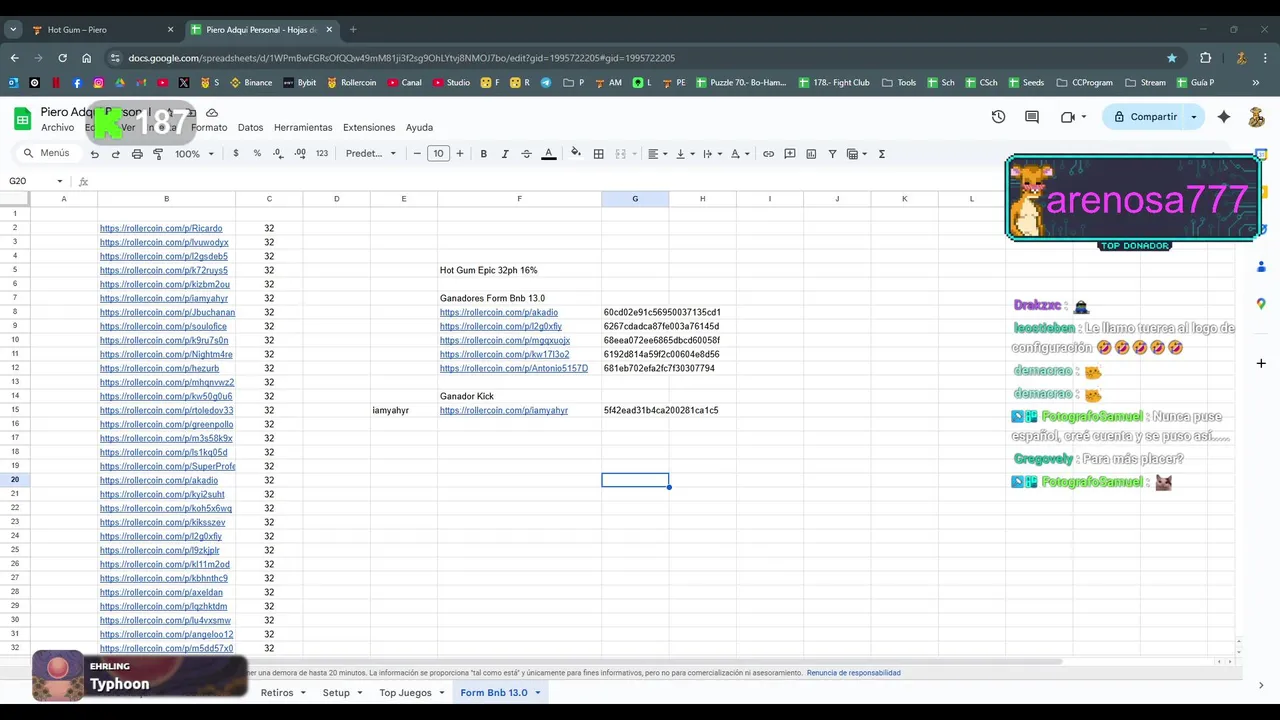The height and width of the screenshot is (720, 1280).
Task: Insert a chart
Action: pos(811,154)
